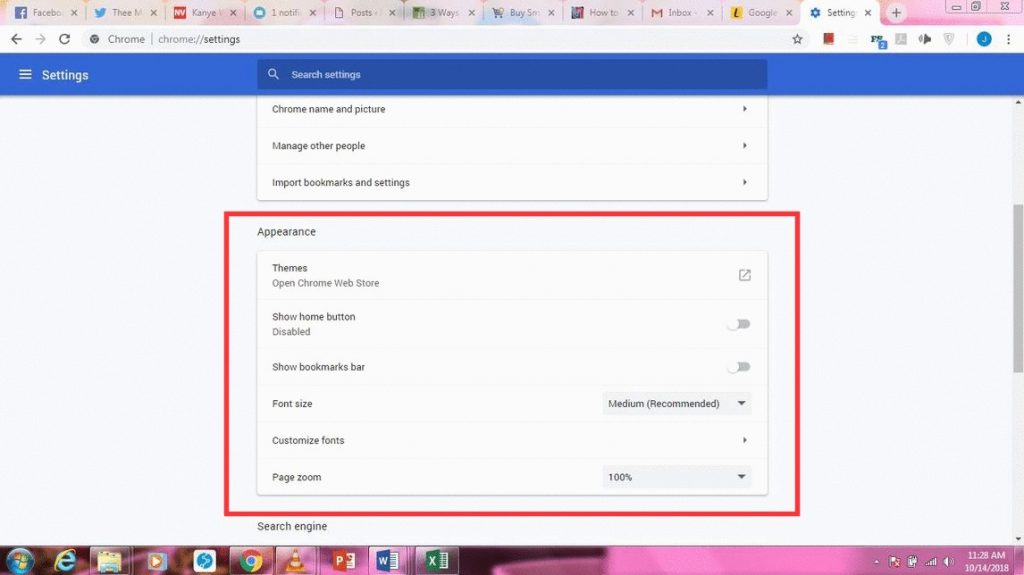Click the shield extension icon
Screen dimensions: 1024x575
949,39
